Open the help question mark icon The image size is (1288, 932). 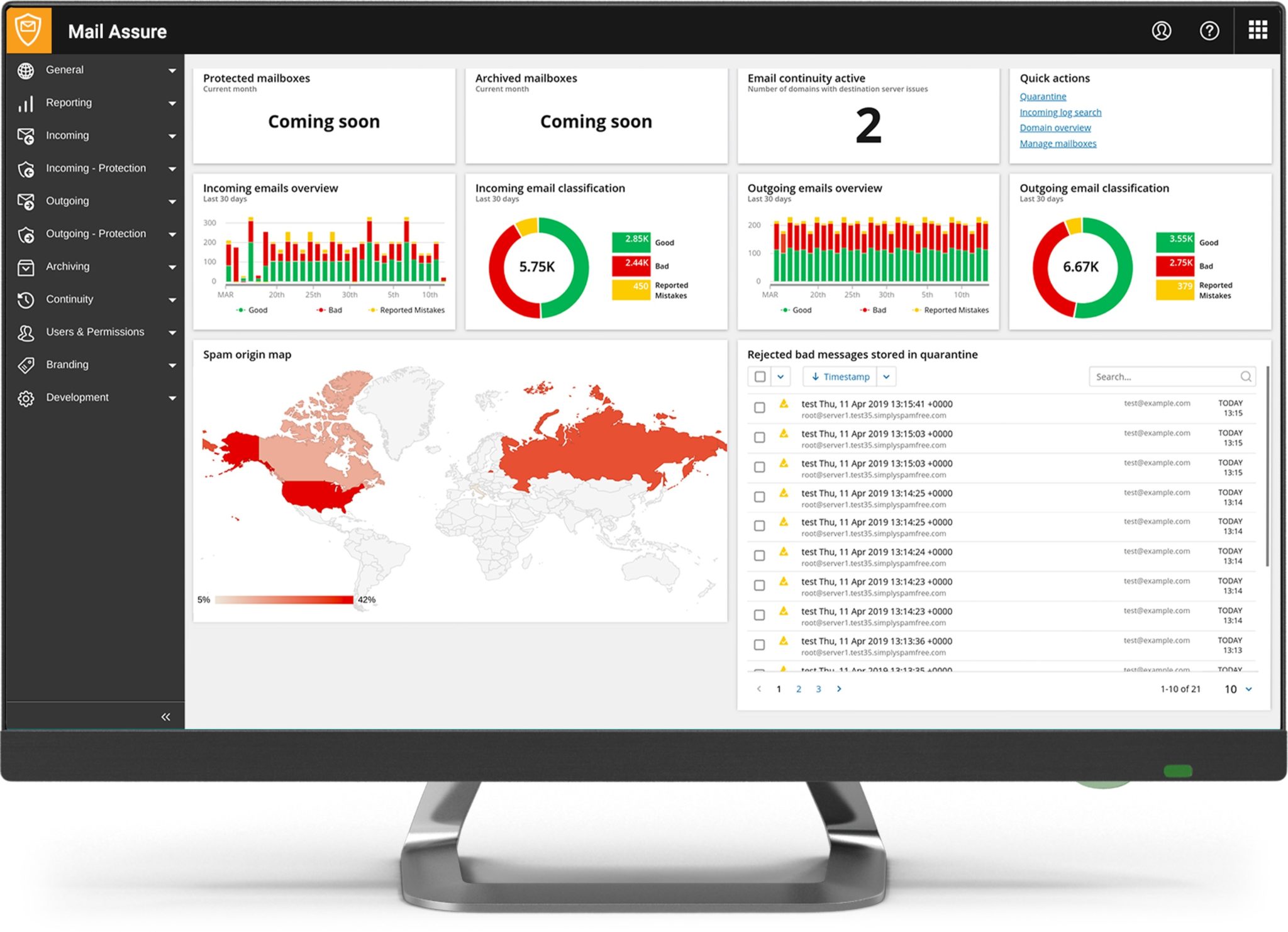pyautogui.click(x=1209, y=30)
